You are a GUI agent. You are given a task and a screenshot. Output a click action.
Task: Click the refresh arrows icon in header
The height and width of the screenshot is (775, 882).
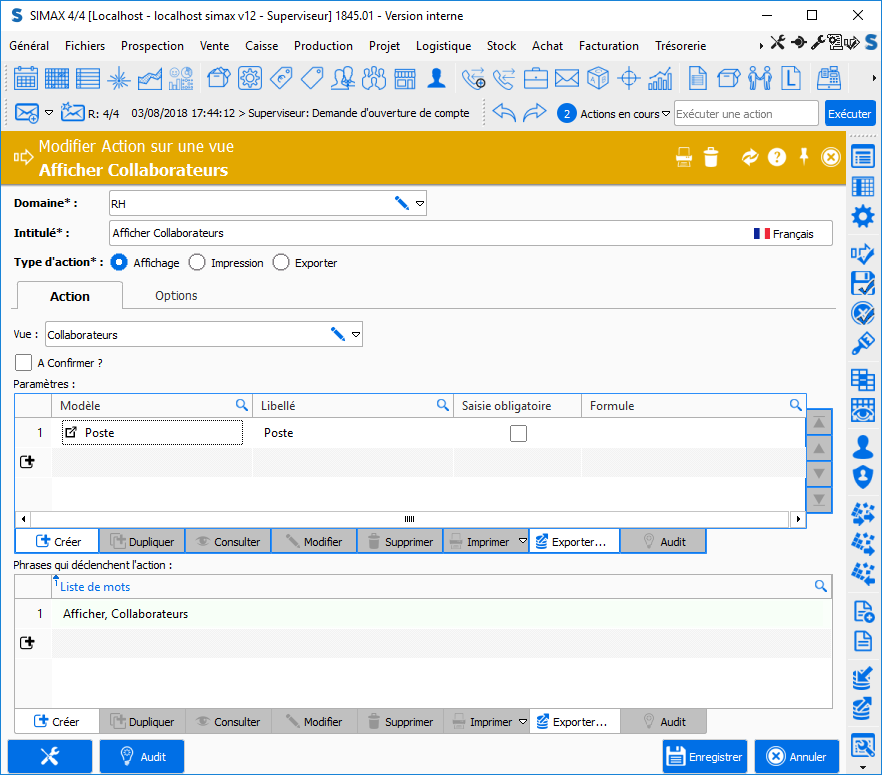pyautogui.click(x=749, y=157)
